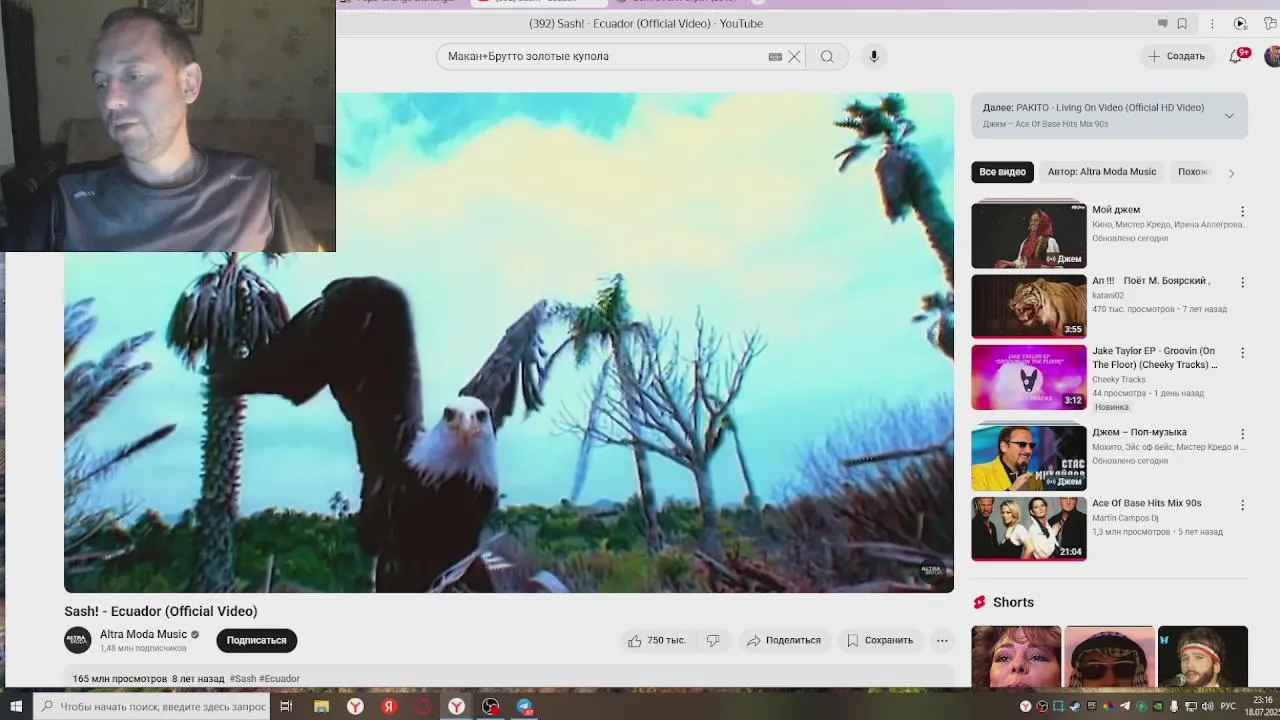1280x720 pixels.
Task: Select the Похожие filter chip
Action: [1193, 172]
